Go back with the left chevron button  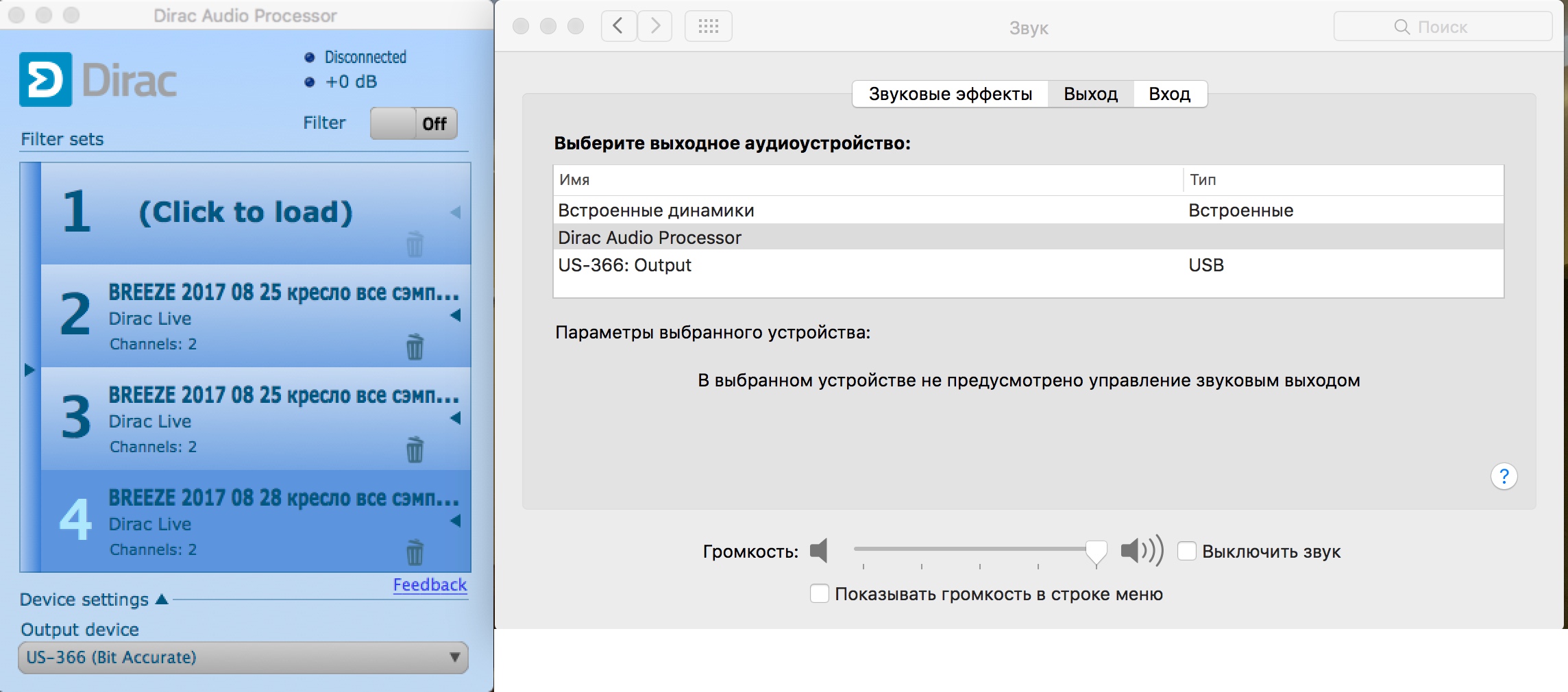pos(618,27)
